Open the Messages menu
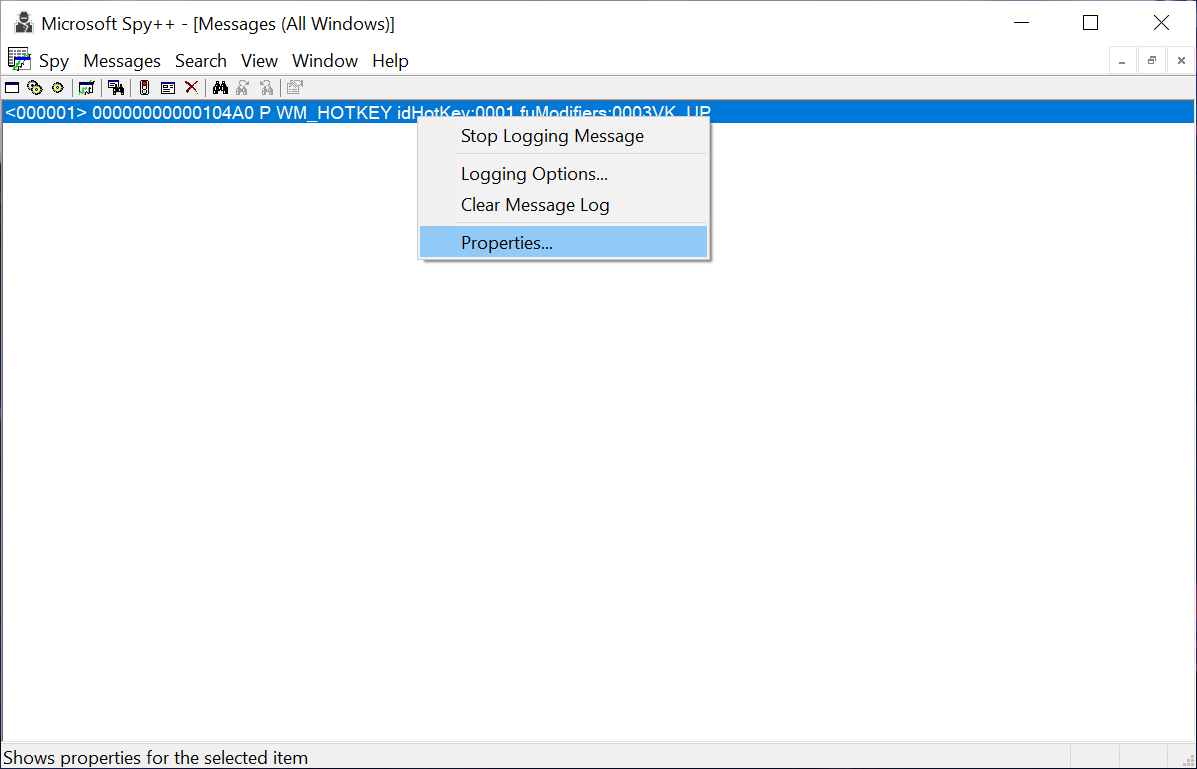1197x769 pixels. tap(122, 61)
